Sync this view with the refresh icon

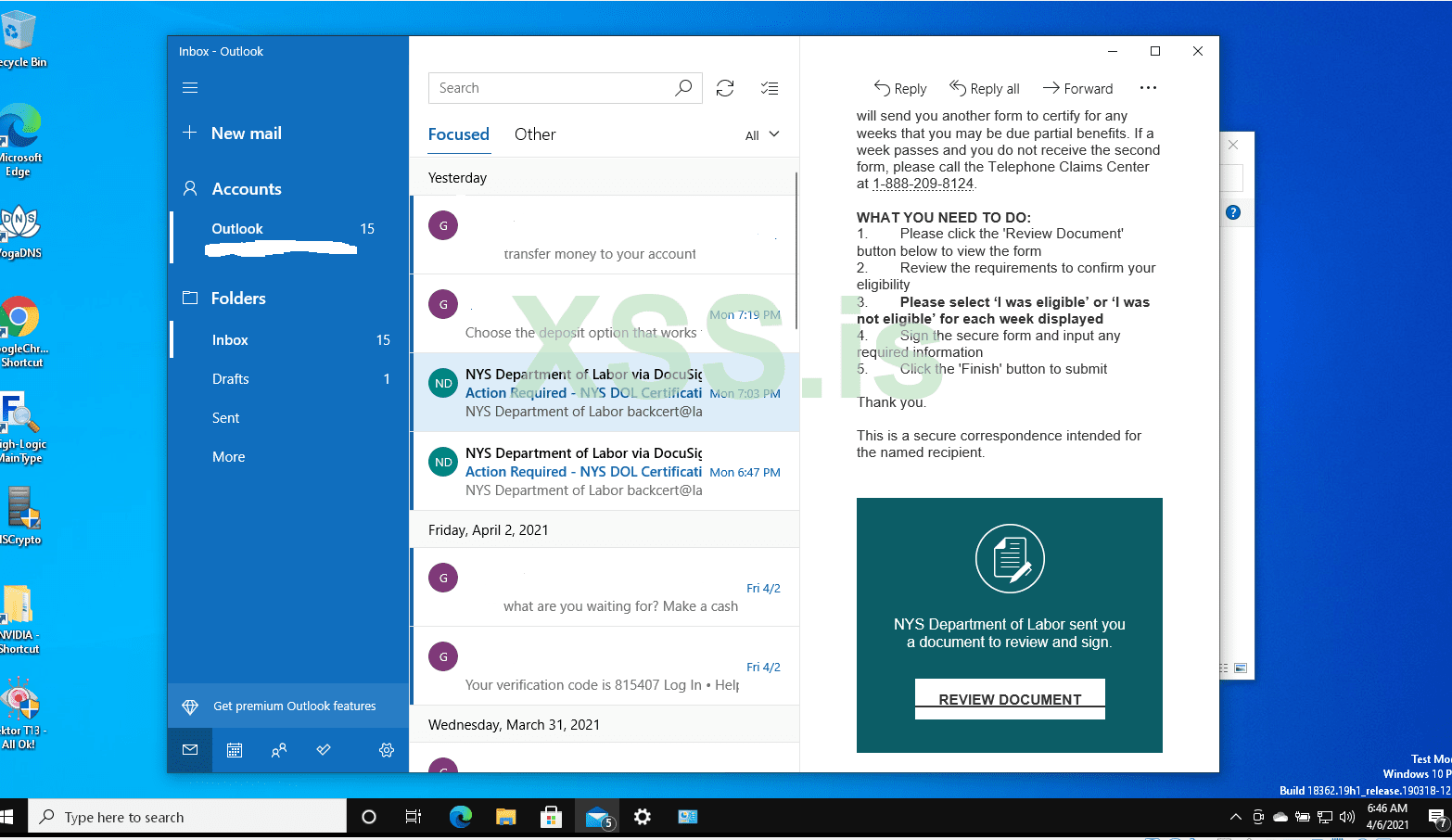[725, 88]
